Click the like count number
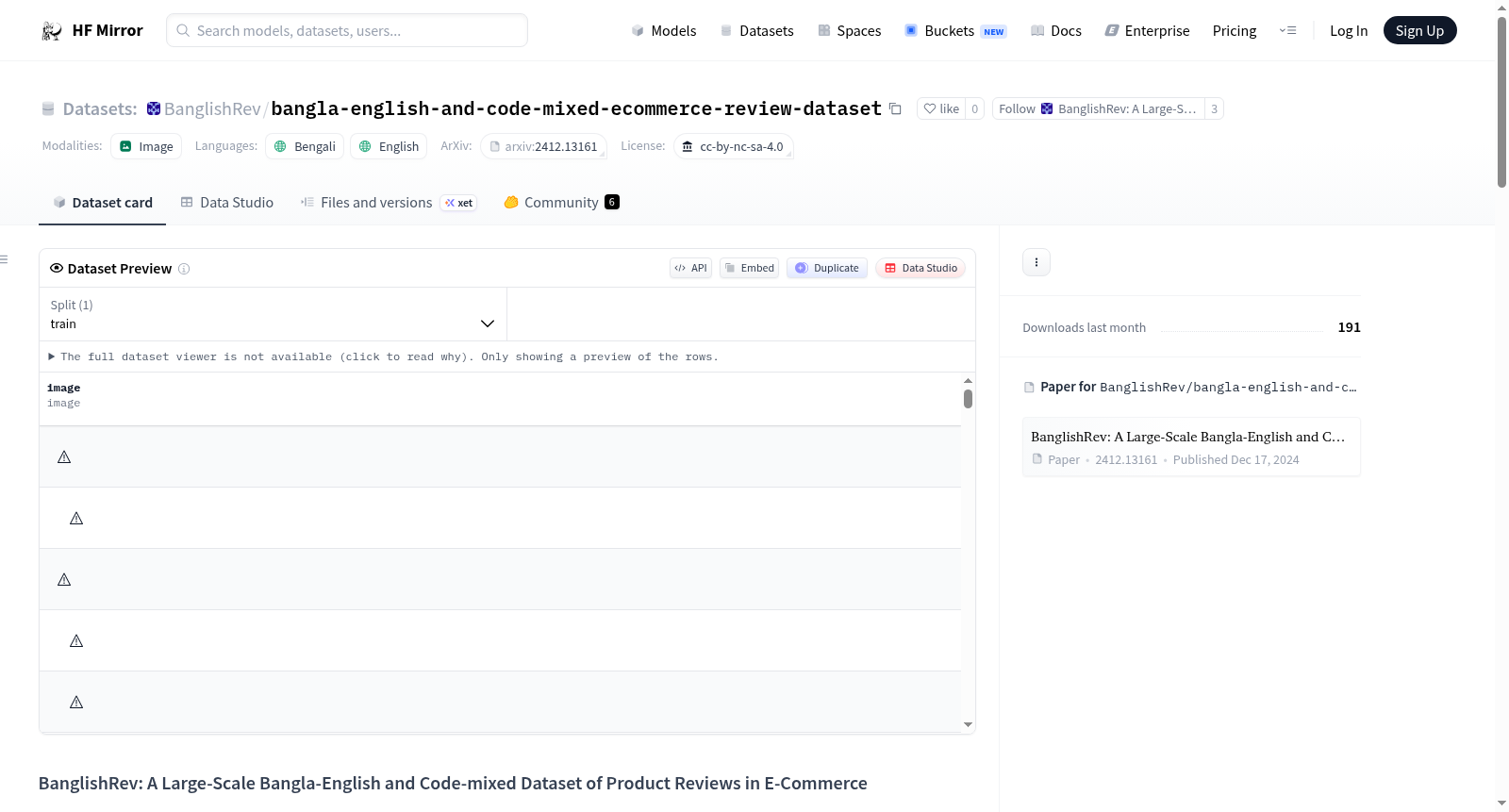1509x812 pixels. (975, 109)
